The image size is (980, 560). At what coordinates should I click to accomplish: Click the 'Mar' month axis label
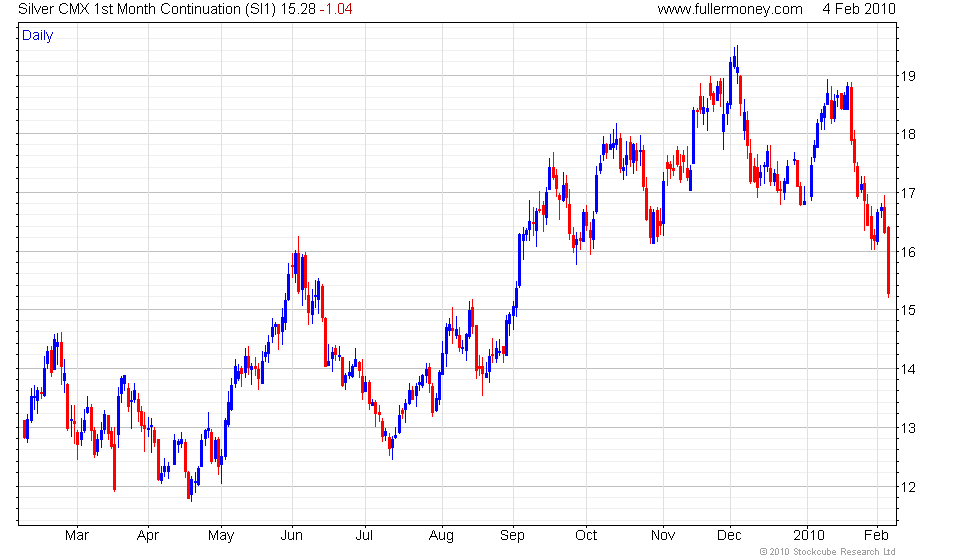(x=77, y=536)
